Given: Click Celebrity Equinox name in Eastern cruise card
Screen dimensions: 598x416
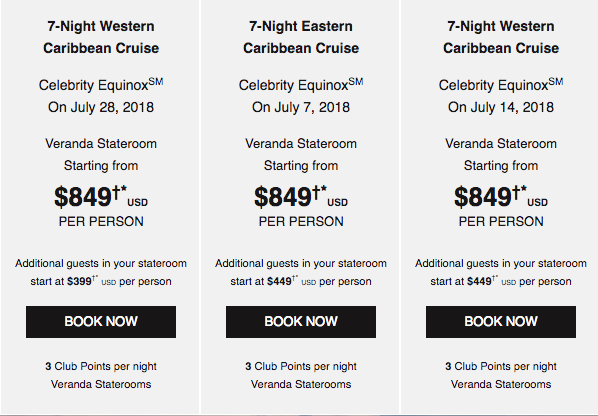Looking at the screenshot, I should coord(301,85).
